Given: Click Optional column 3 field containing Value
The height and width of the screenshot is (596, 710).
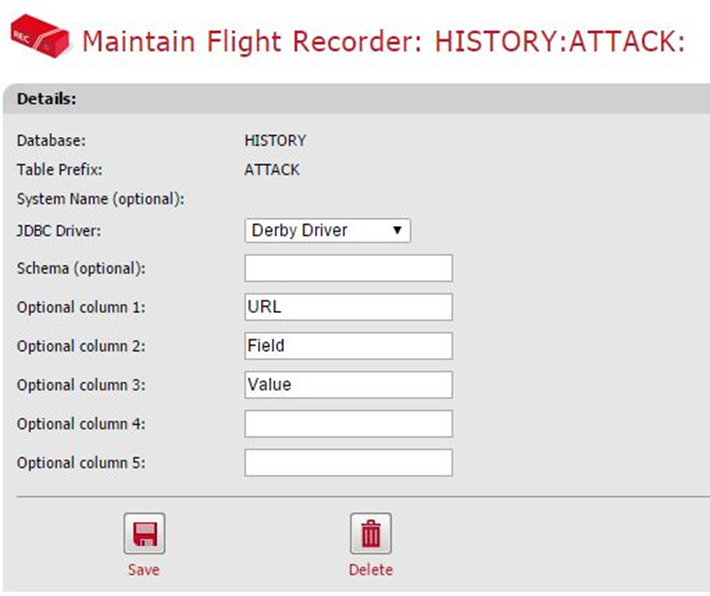Looking at the screenshot, I should point(348,385).
